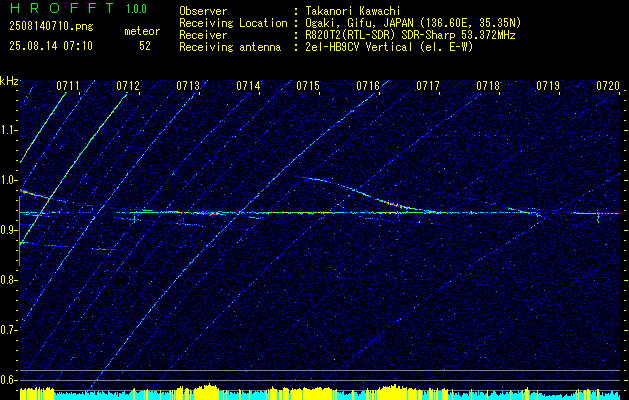Click observer name Takanori Kawachi
The height and width of the screenshot is (400, 629).
pyautogui.click(x=353, y=11)
